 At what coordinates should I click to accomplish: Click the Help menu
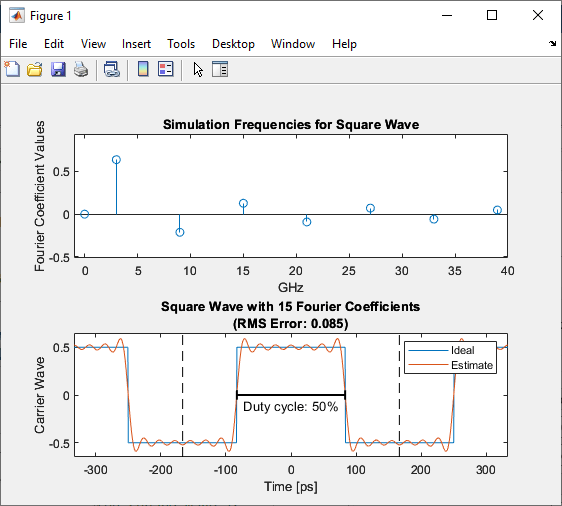pyautogui.click(x=344, y=44)
